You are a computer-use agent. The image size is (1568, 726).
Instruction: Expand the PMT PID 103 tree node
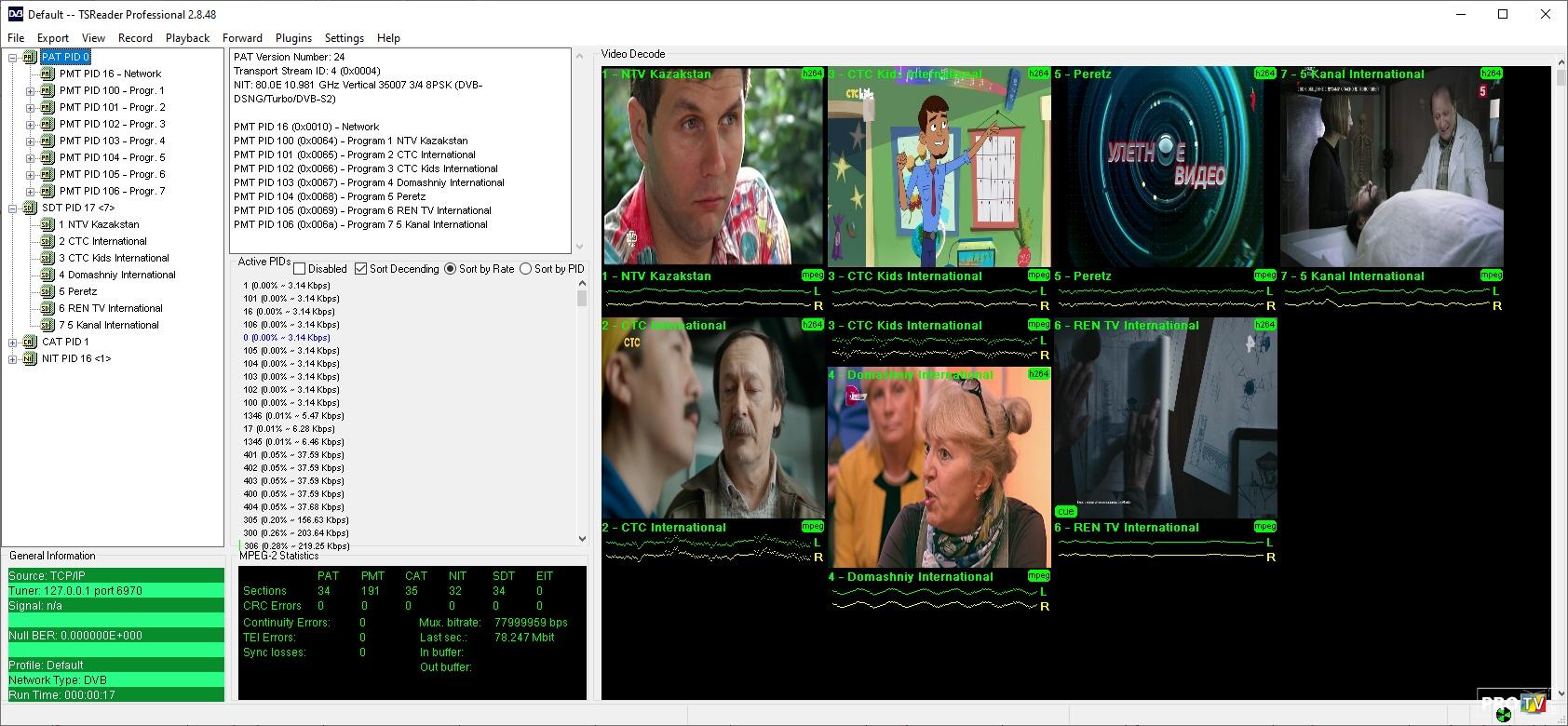[x=30, y=141]
